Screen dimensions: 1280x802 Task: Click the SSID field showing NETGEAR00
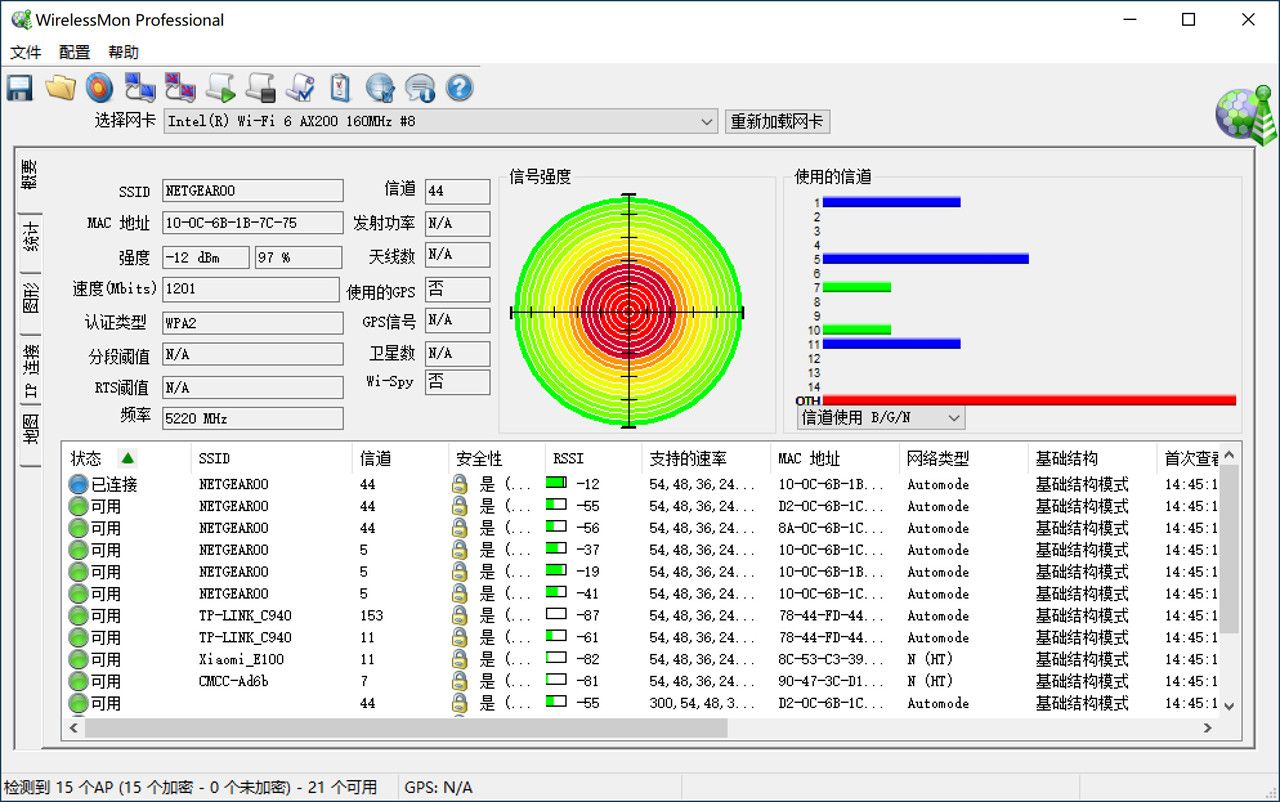[253, 191]
